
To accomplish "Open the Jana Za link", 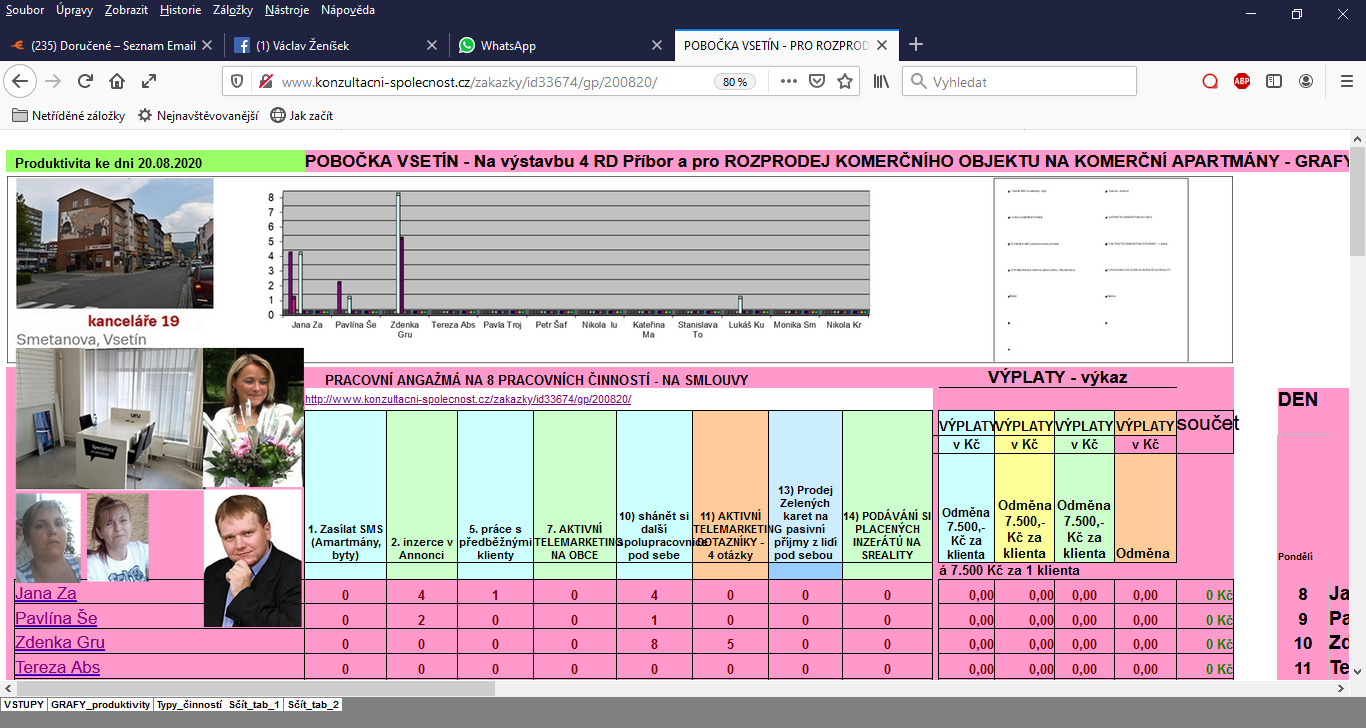I will pos(45,593).
